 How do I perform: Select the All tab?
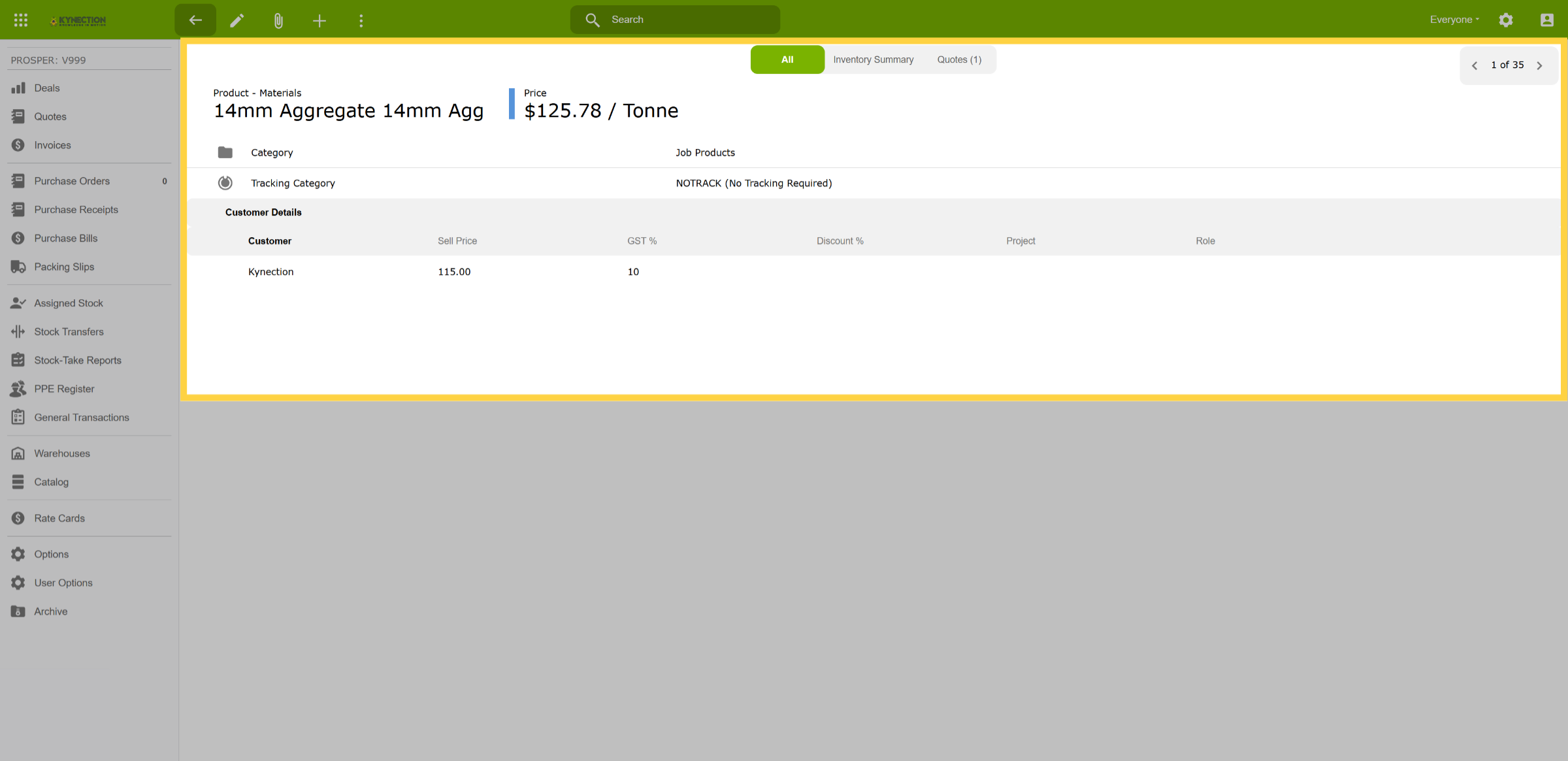pyautogui.click(x=787, y=59)
